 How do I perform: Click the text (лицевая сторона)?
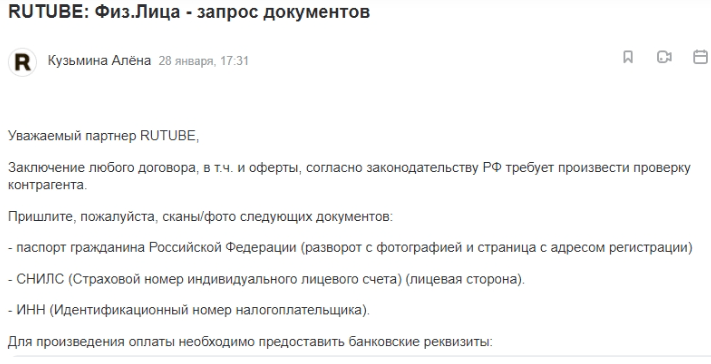pyautogui.click(x=465, y=279)
